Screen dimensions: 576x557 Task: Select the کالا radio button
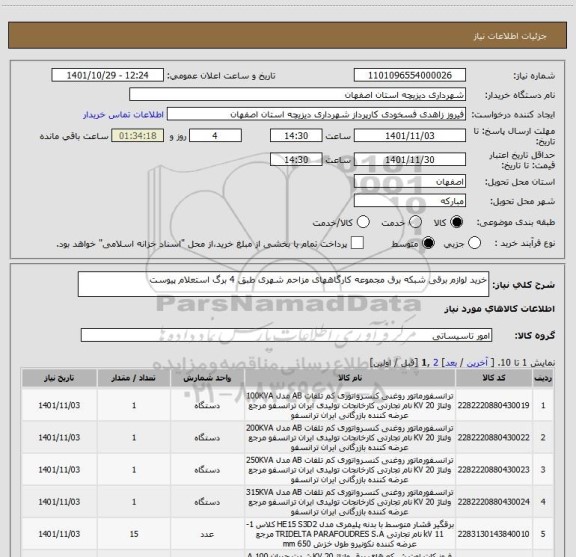tap(457, 222)
